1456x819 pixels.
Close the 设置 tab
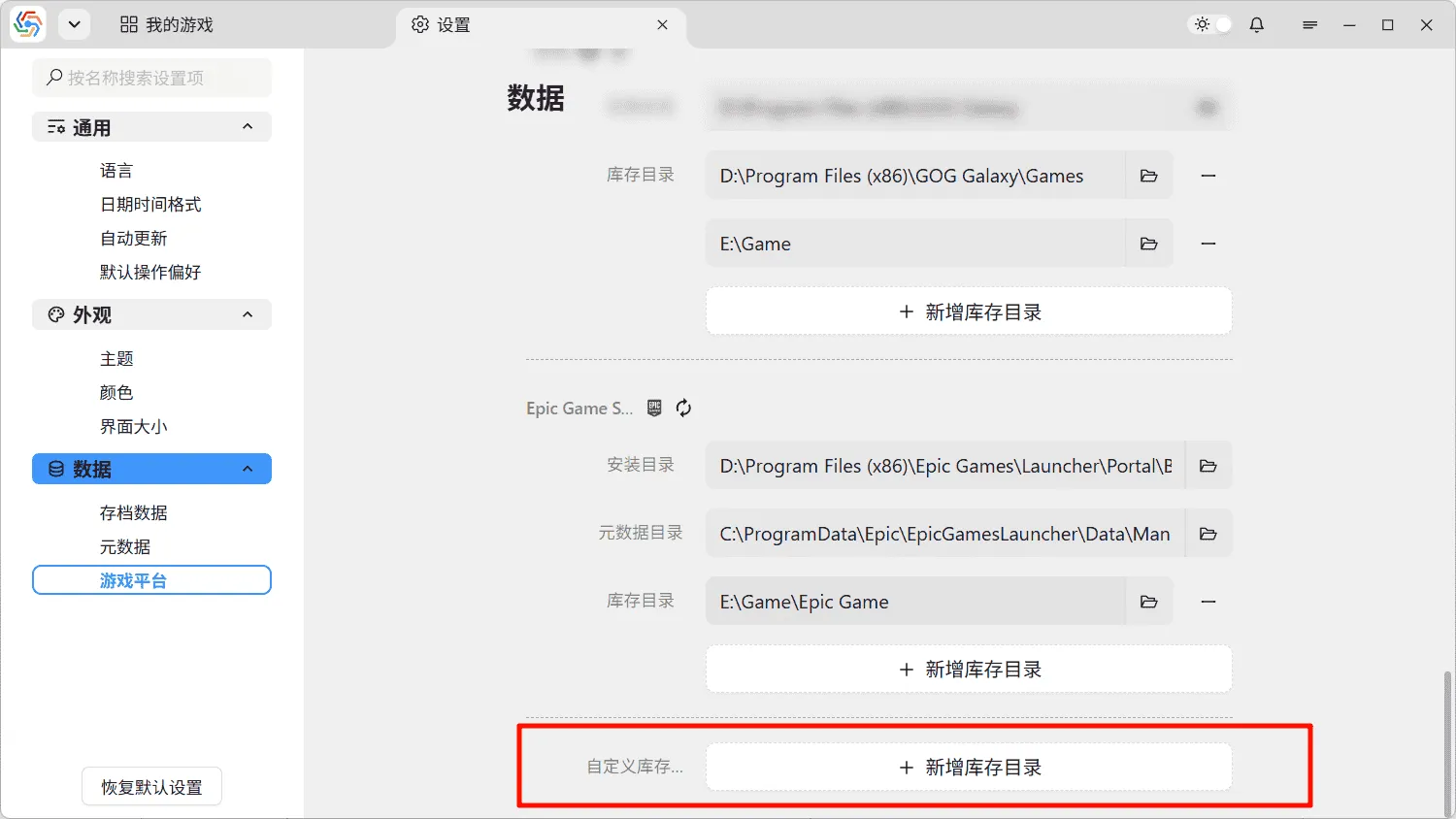(x=662, y=25)
